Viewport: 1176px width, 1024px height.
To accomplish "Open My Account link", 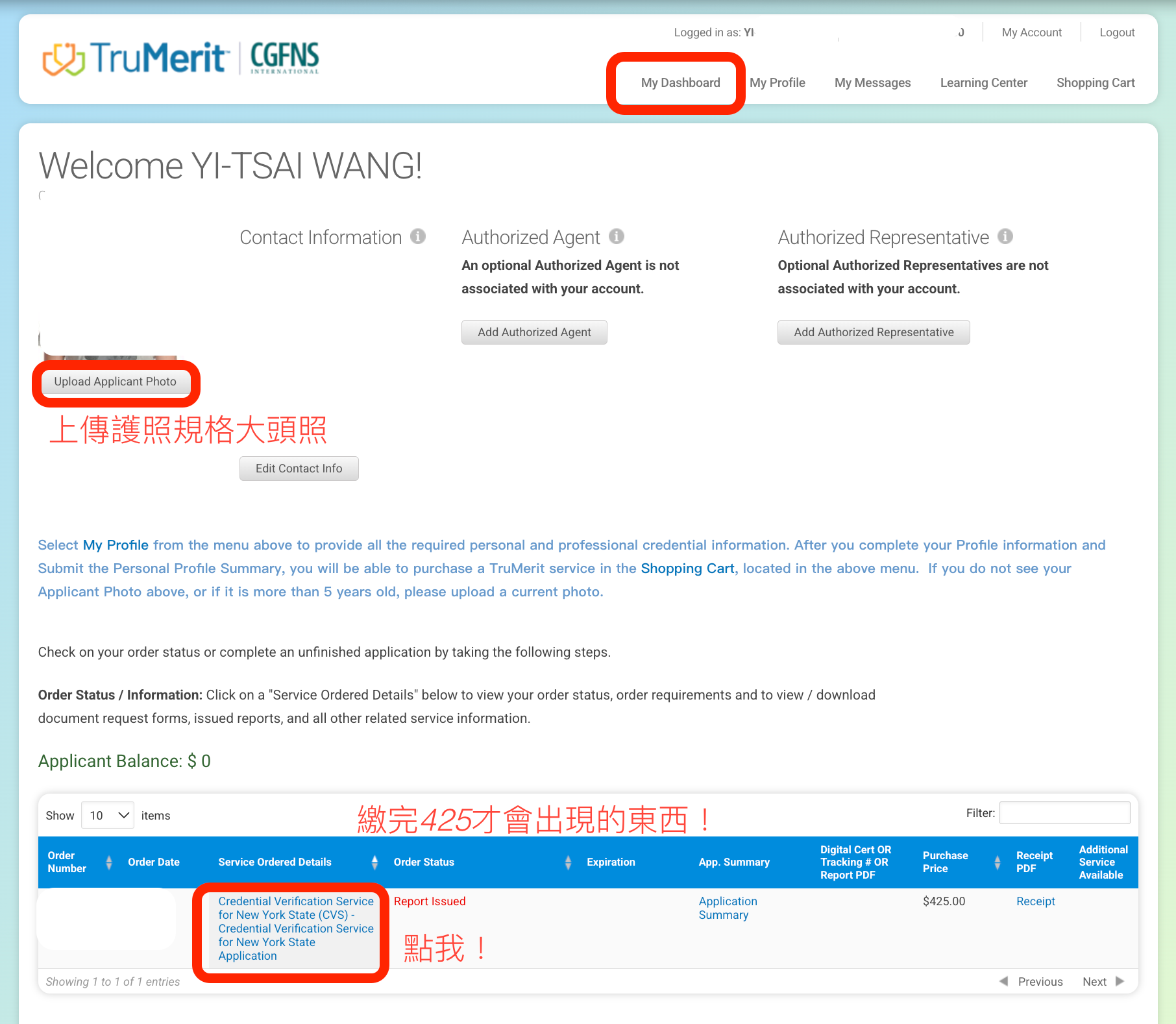I will point(1031,32).
